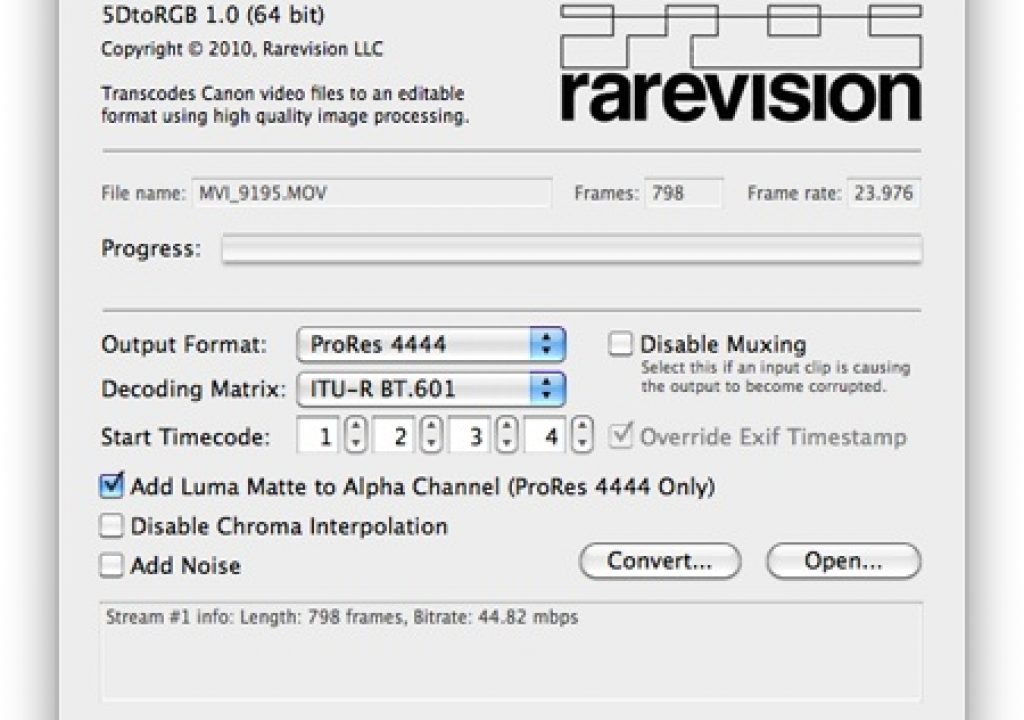Image resolution: width=1024 pixels, height=720 pixels.
Task: Click the minutes timecode field showing 2
Action: tap(394, 436)
